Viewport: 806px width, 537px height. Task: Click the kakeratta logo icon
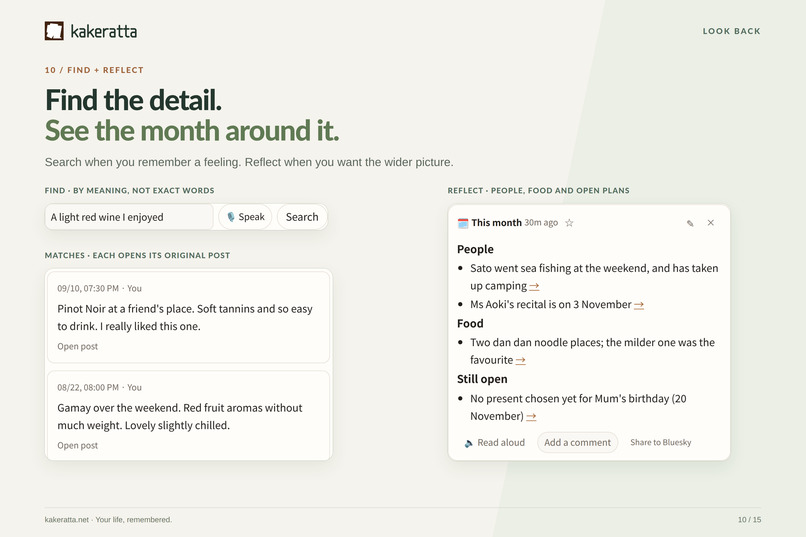[54, 31]
